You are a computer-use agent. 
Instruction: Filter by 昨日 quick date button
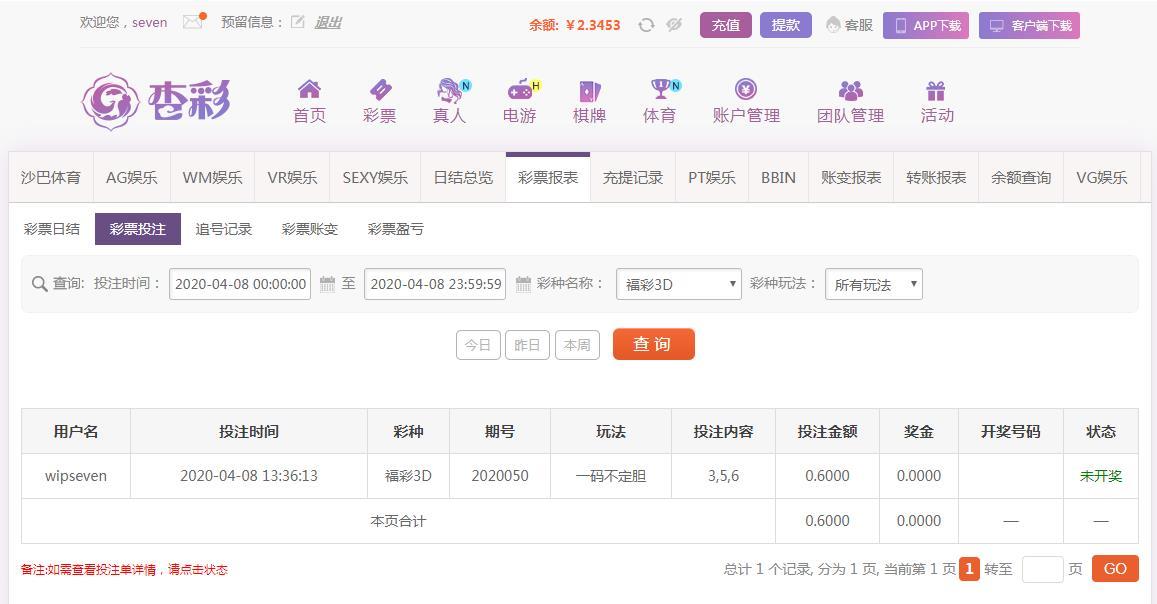tap(527, 345)
